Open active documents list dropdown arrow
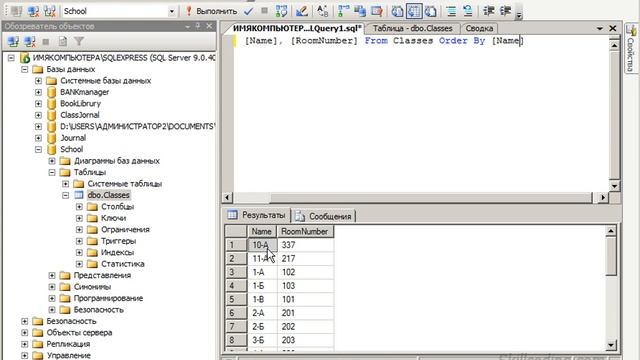 600,28
